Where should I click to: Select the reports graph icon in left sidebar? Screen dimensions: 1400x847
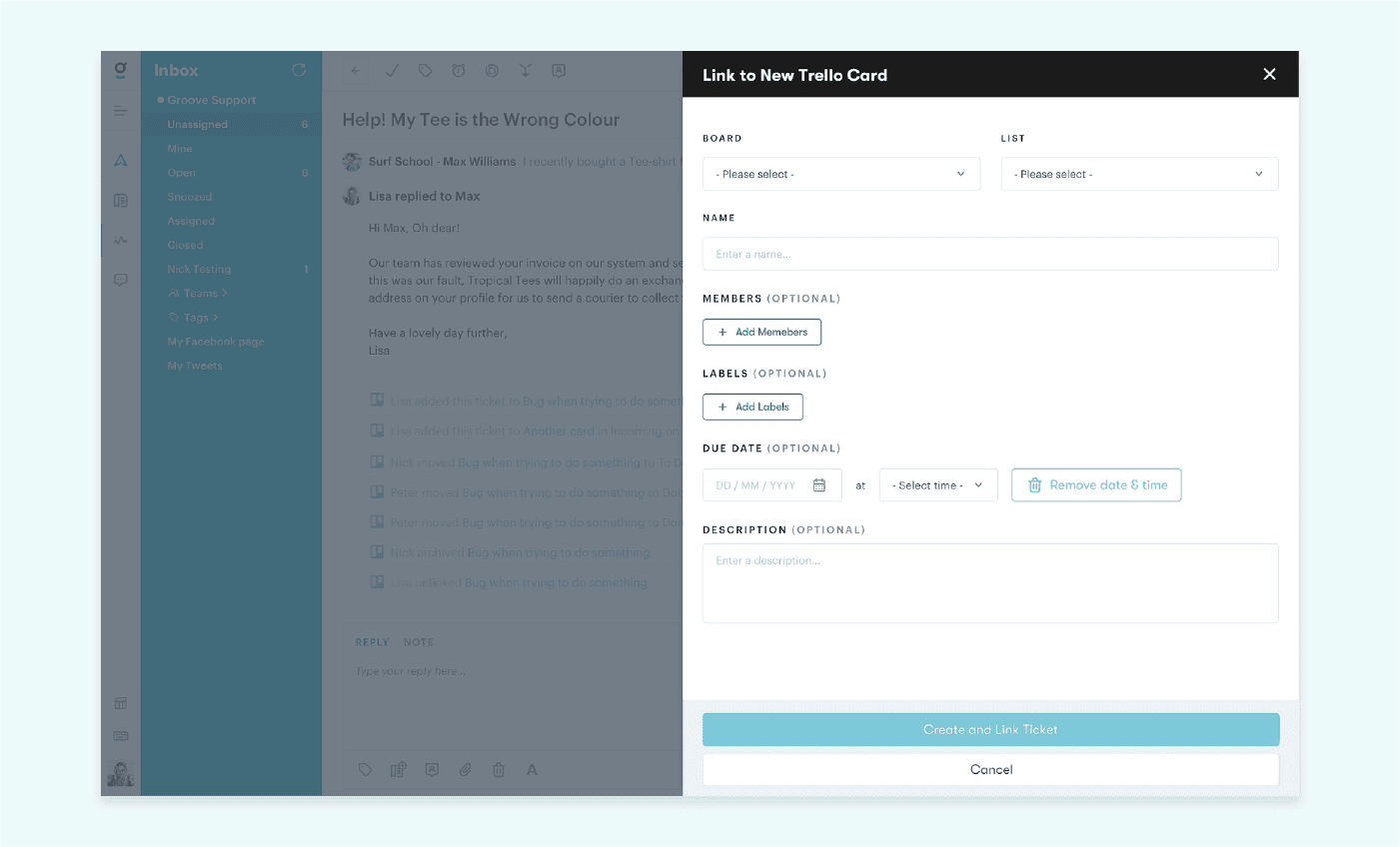point(120,240)
